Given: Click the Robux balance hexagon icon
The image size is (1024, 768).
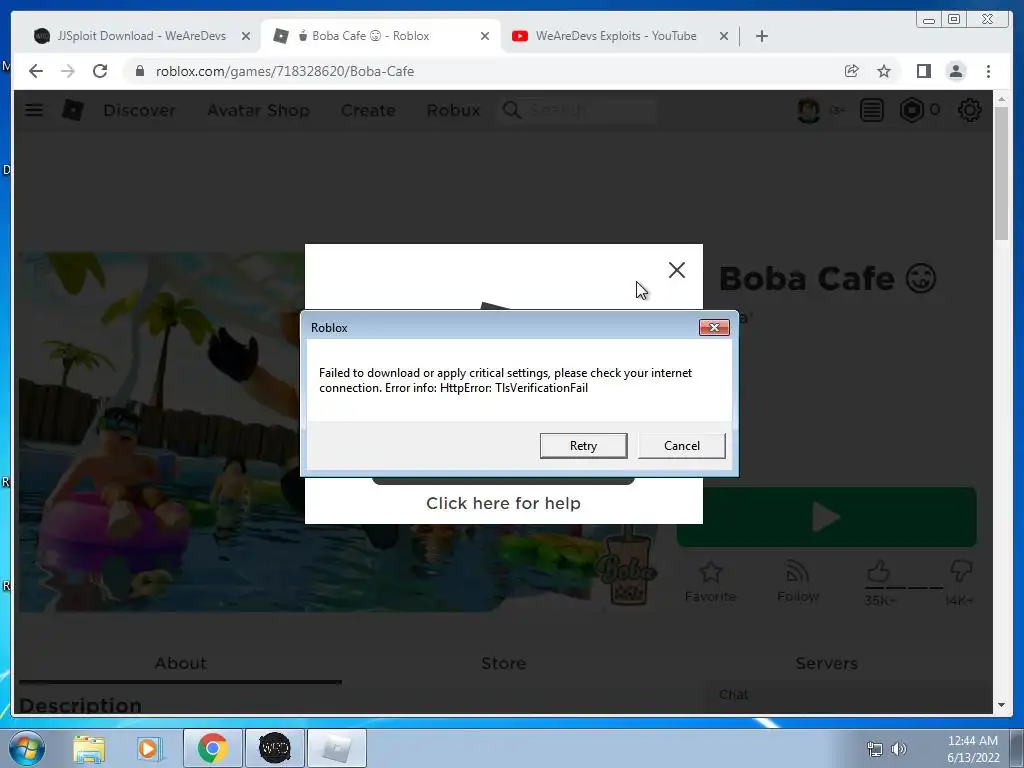Looking at the screenshot, I should coord(912,110).
